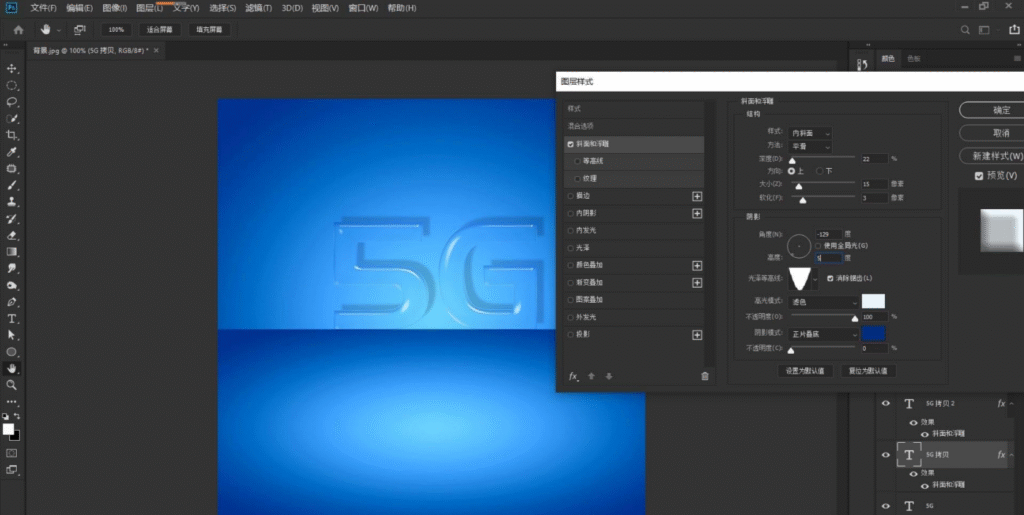Enable the Contour (等高线) checkbox

click(577, 161)
